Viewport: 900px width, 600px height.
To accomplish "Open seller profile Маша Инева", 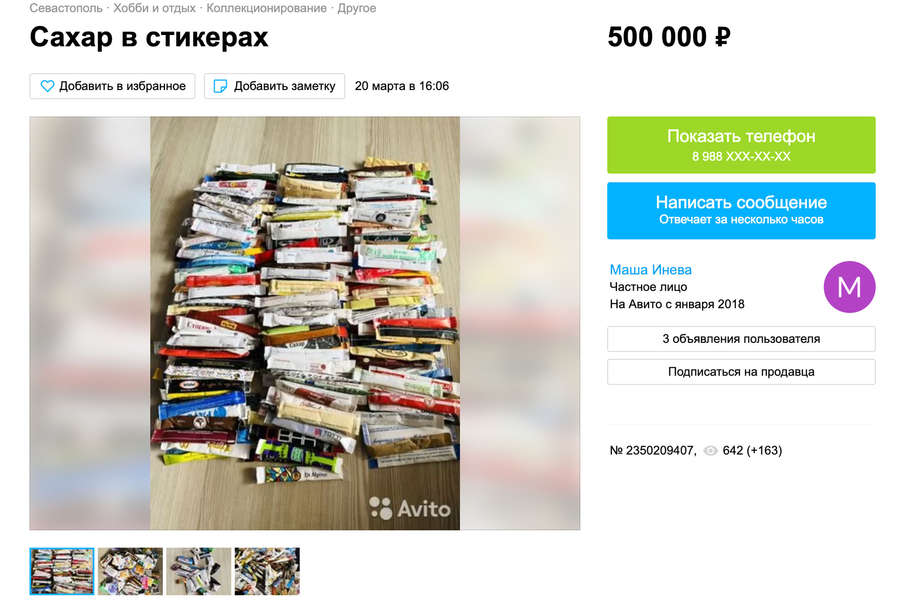I will (x=650, y=269).
